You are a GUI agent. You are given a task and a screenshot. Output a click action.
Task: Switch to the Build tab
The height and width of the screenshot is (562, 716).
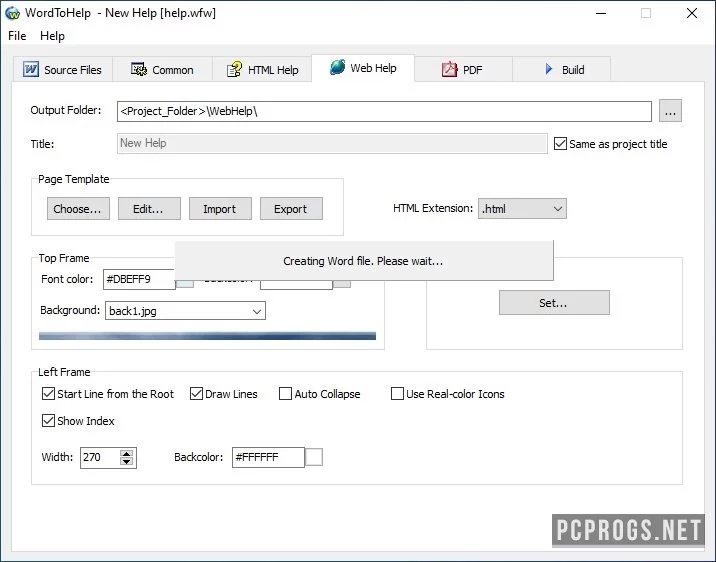[x=562, y=69]
